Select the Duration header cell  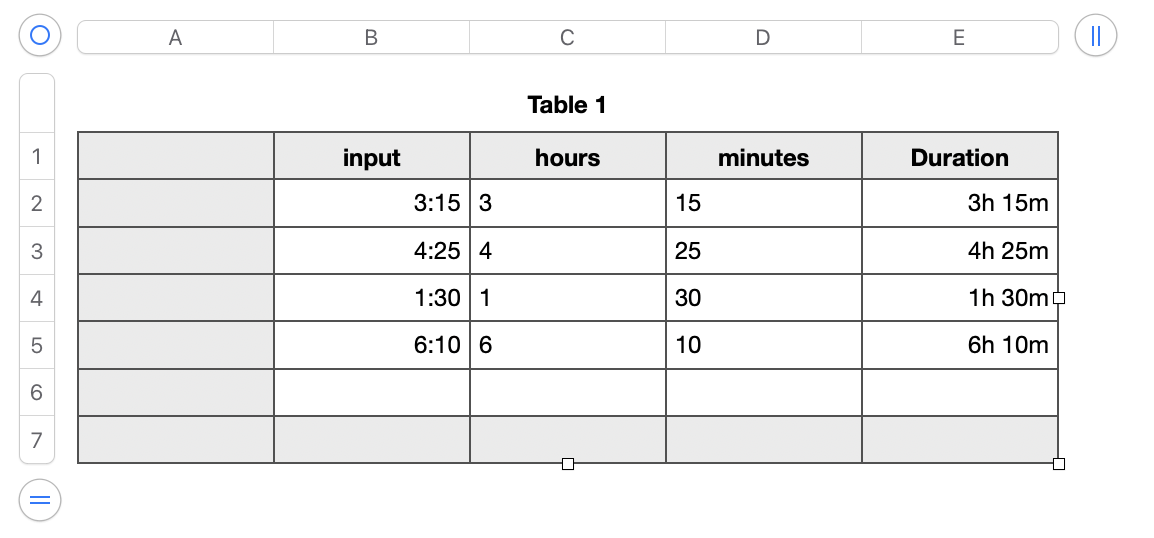(960, 156)
